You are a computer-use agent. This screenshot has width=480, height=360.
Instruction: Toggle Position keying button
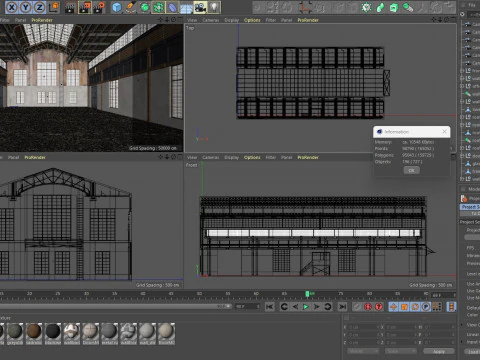tap(393, 307)
